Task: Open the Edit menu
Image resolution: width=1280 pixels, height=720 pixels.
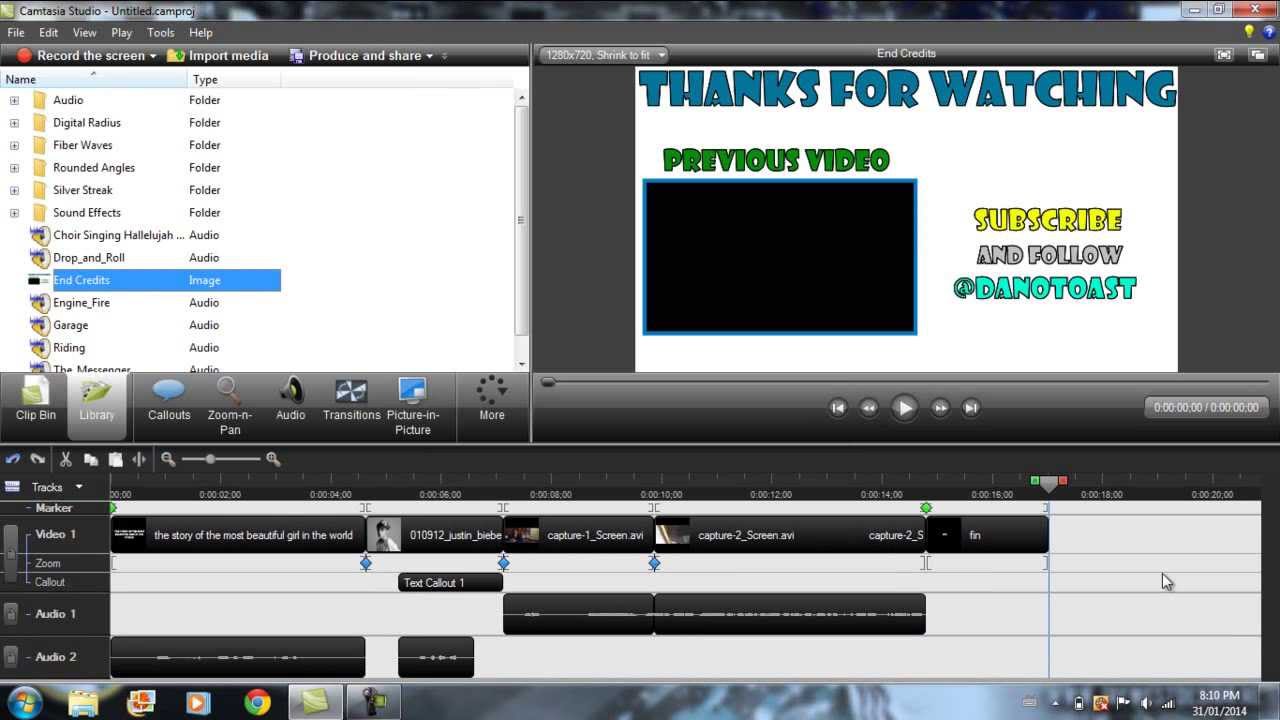Action: point(48,33)
